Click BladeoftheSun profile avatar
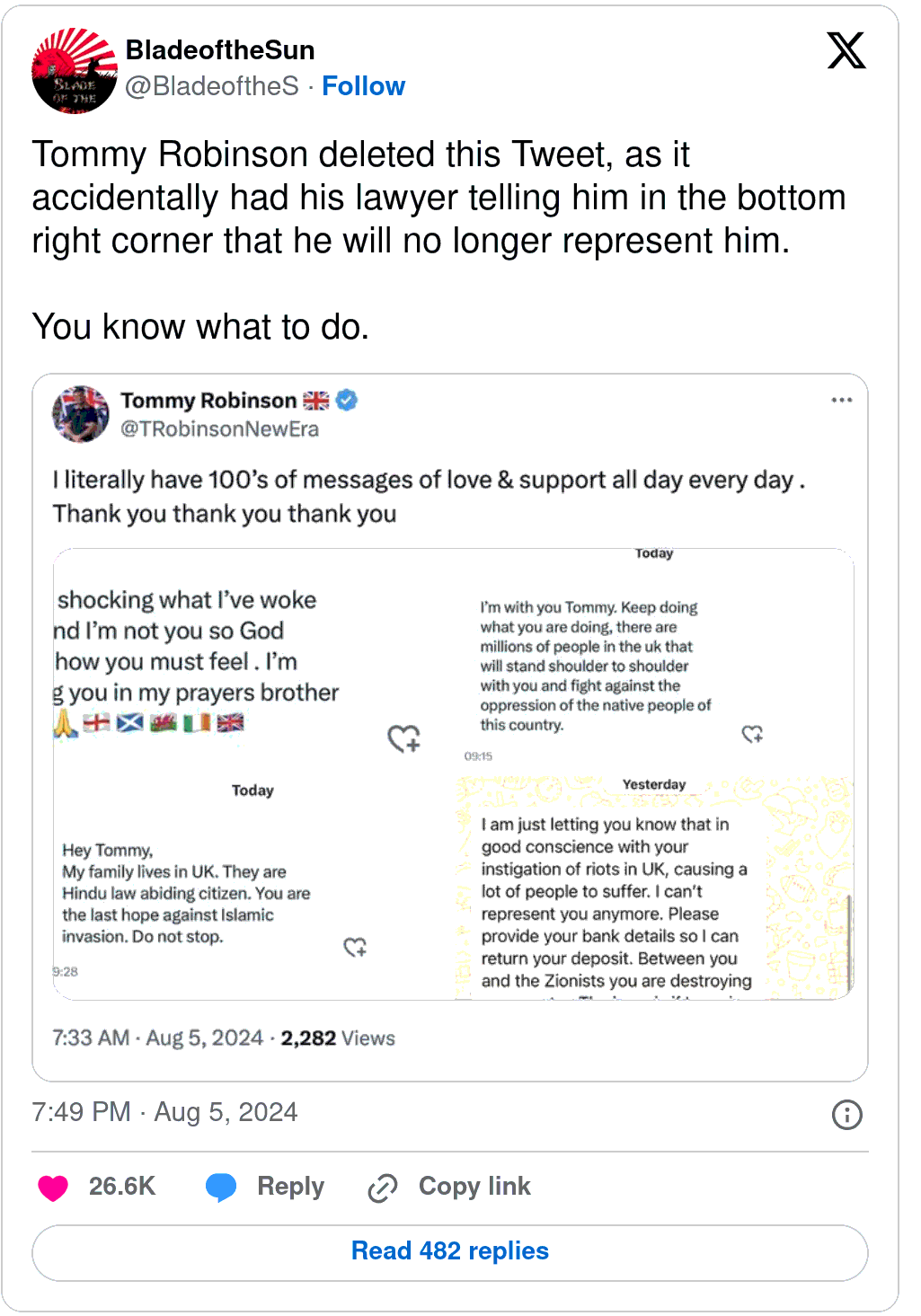 (75, 70)
